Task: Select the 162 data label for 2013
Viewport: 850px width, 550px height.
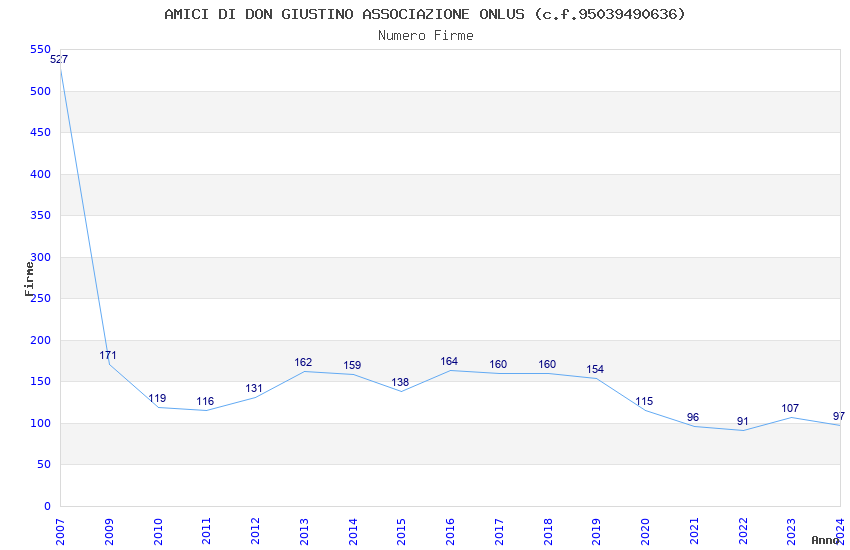Action: point(303,363)
